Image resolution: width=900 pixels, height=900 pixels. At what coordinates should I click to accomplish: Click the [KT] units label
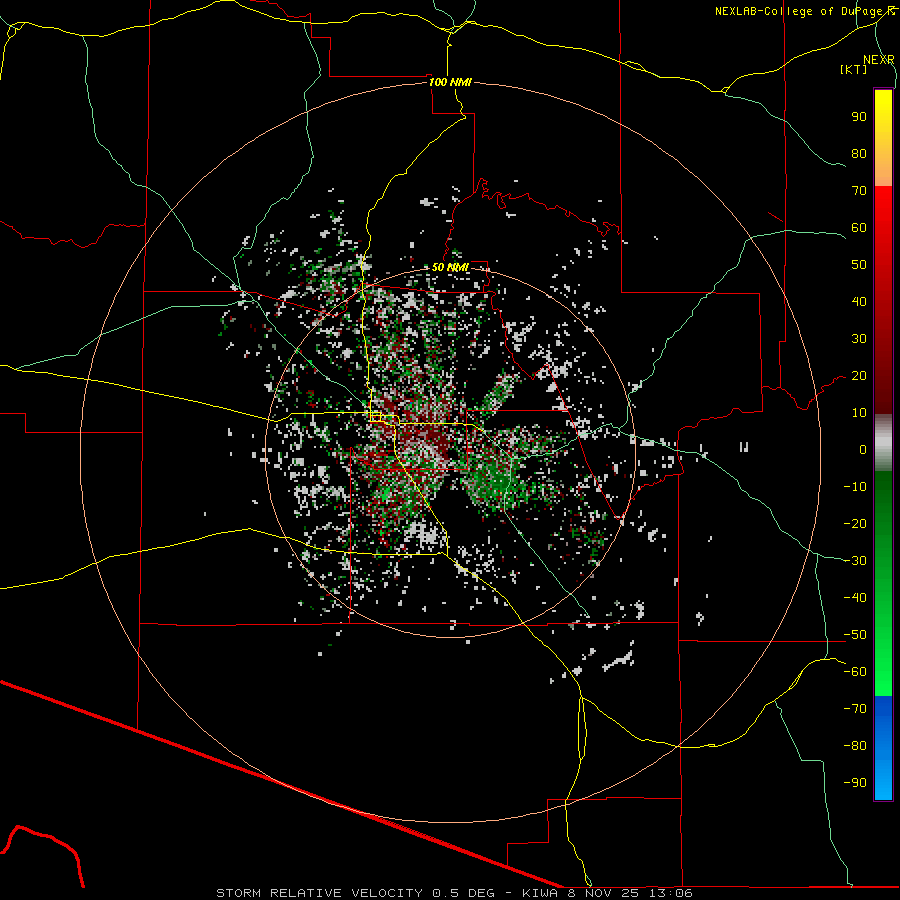click(x=854, y=69)
